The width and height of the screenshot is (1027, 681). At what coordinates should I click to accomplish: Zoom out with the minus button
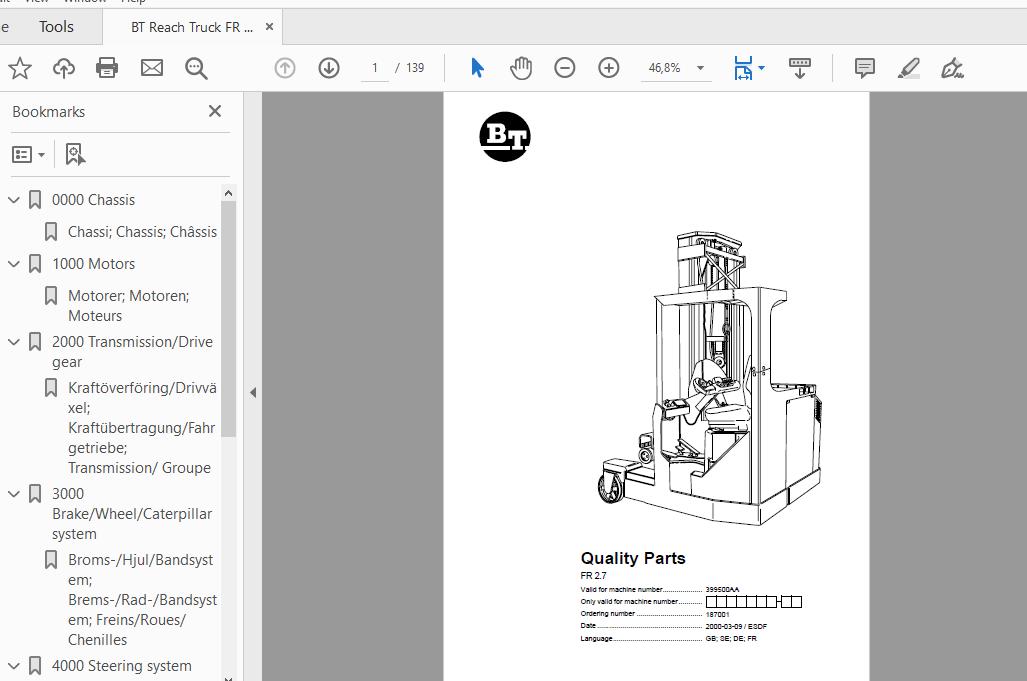pos(565,68)
